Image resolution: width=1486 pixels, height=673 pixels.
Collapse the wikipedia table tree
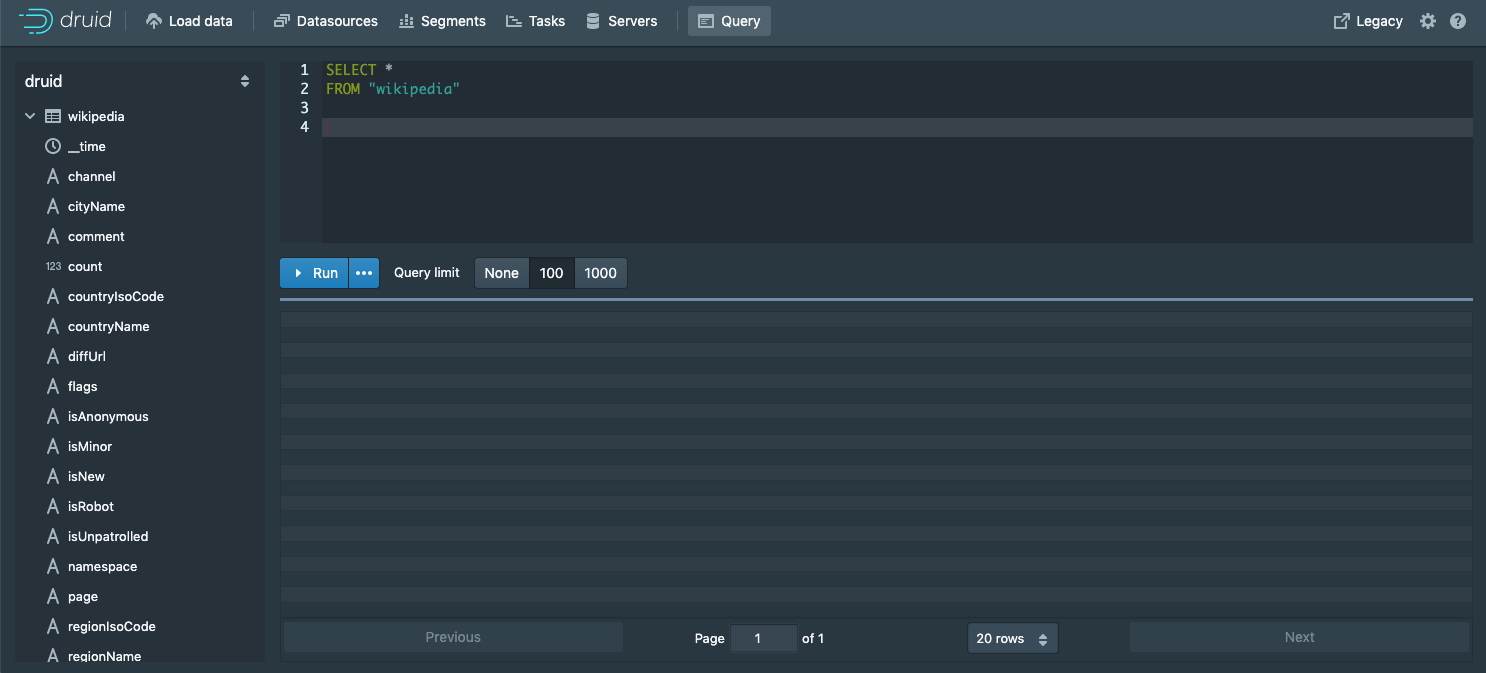30,117
